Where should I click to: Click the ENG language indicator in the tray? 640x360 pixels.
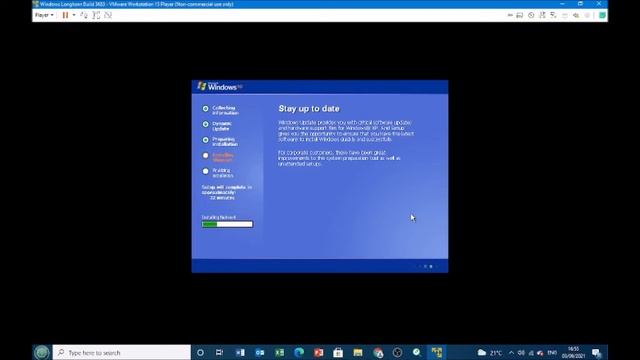[x=552, y=352]
